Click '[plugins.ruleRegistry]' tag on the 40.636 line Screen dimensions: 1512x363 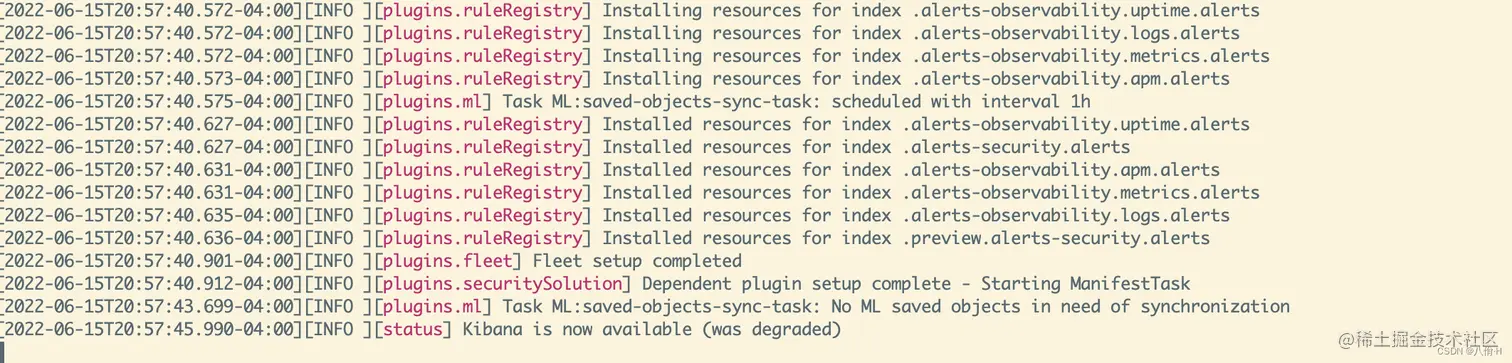[483, 238]
